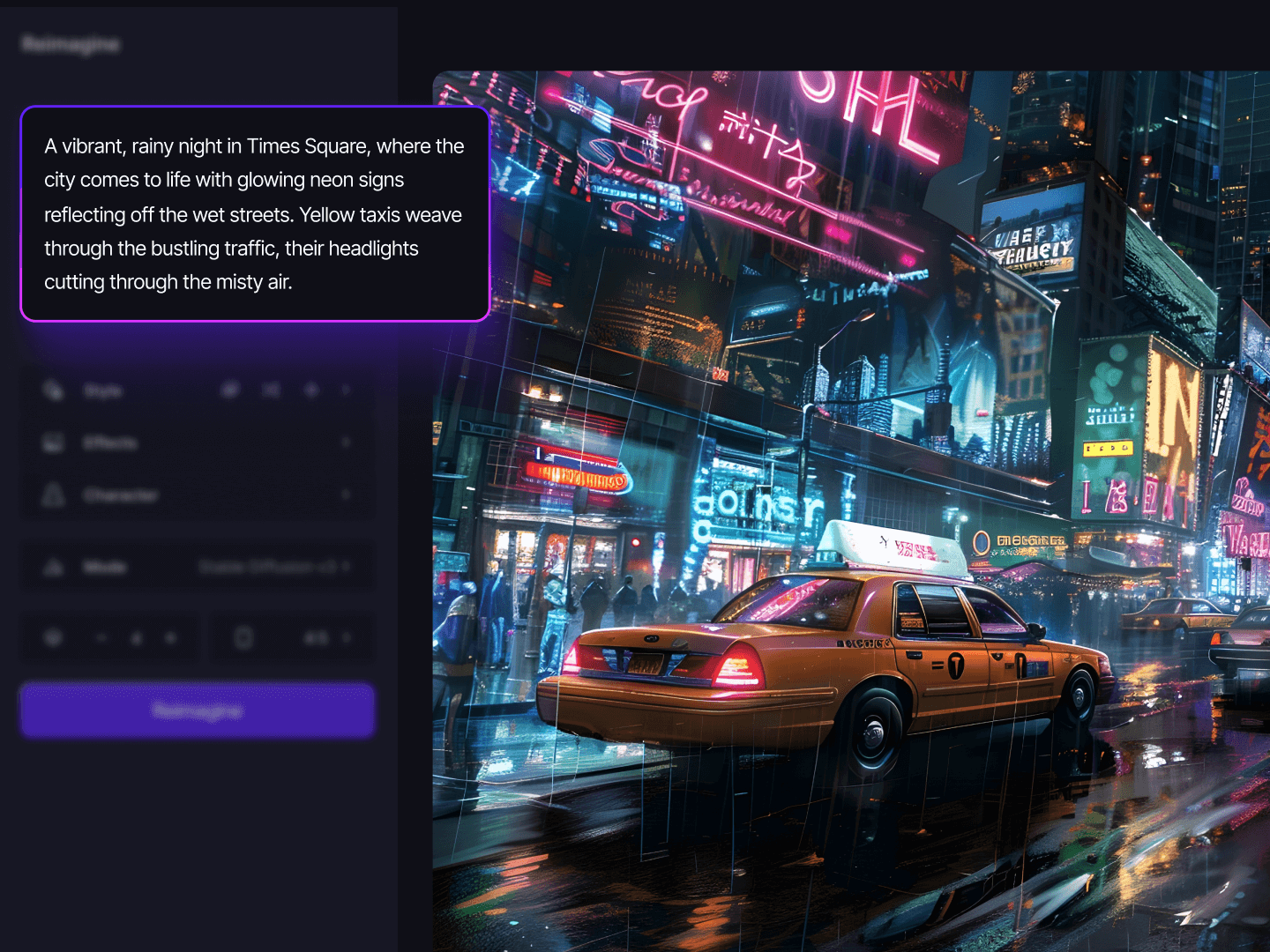Expand the Character row chevron
Viewport: 1270px width, 952px height.
tap(347, 495)
